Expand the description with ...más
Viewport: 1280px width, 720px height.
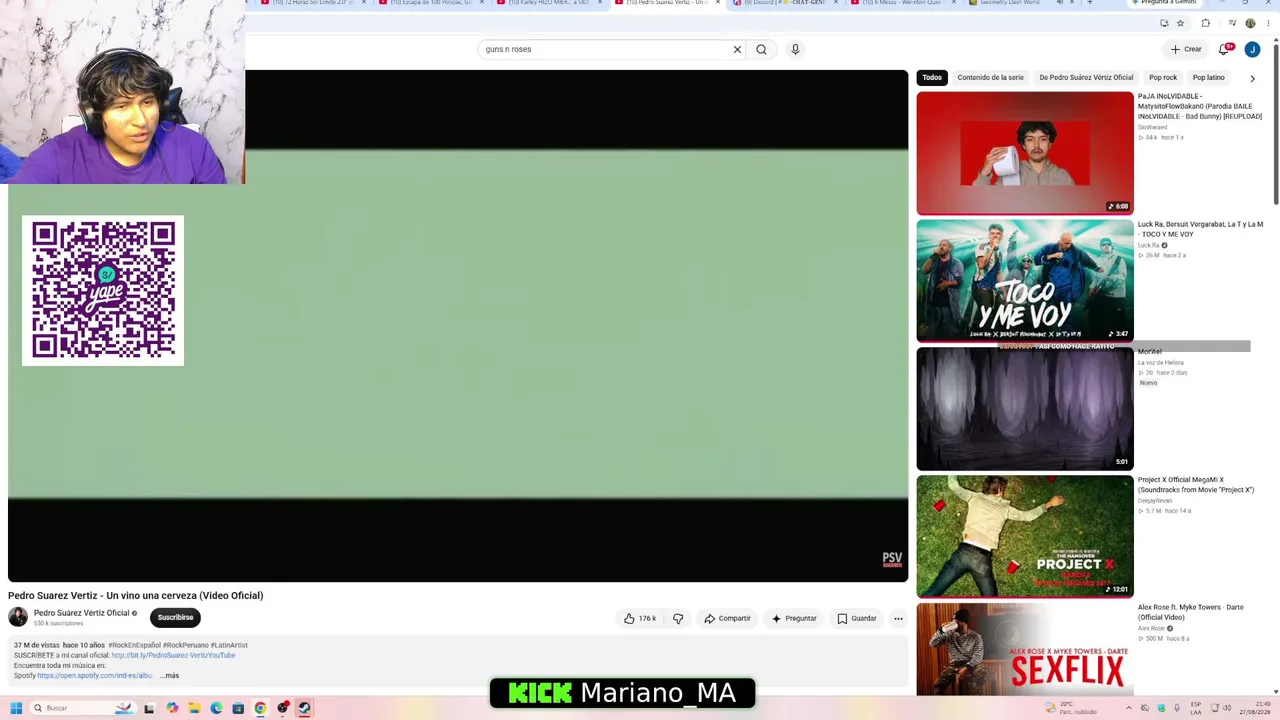pyautogui.click(x=170, y=676)
